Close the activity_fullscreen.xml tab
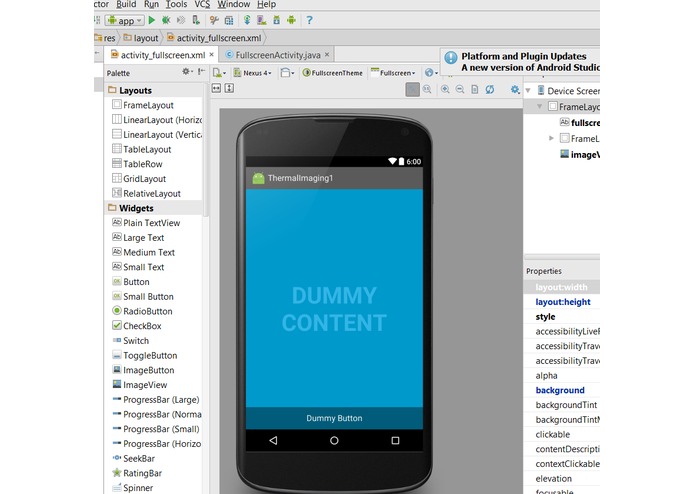 (x=212, y=54)
